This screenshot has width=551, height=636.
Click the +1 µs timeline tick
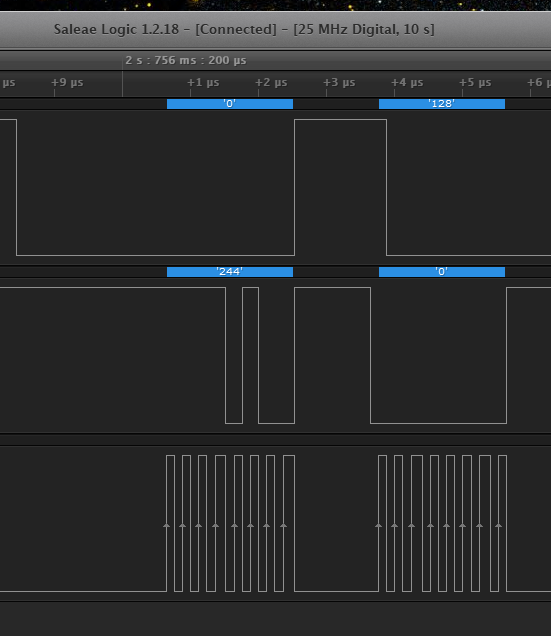203,83
